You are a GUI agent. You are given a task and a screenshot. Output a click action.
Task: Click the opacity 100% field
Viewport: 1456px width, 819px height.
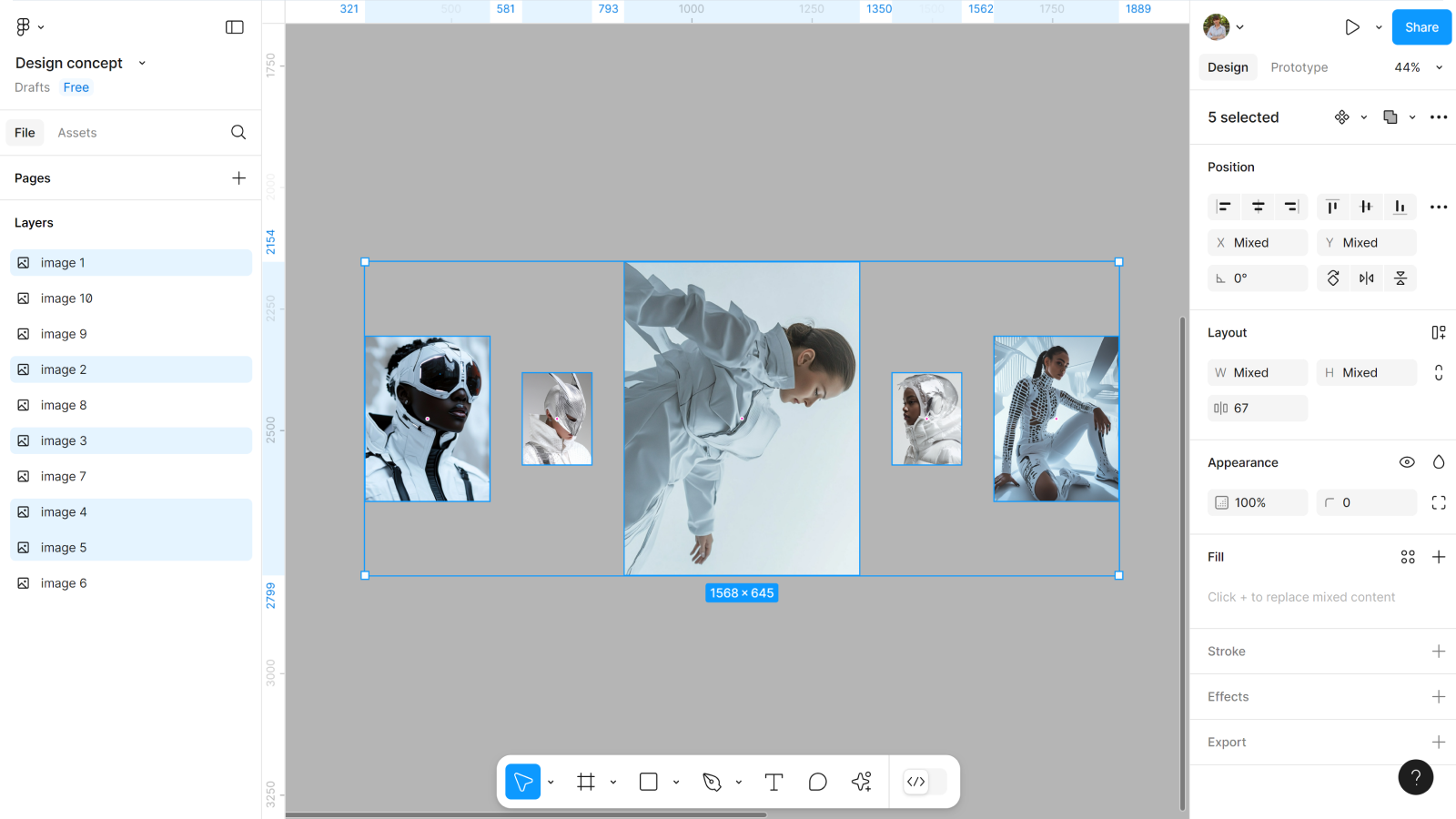coord(1258,502)
